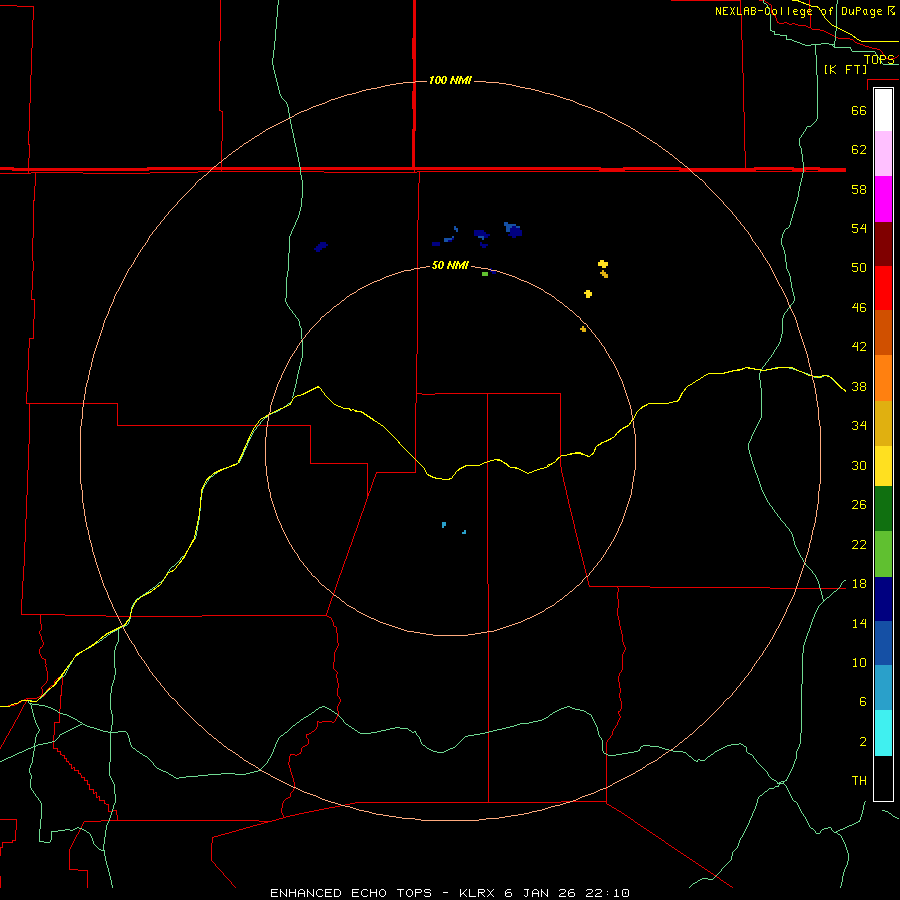This screenshot has width=900, height=900.
Task: Pick the navy blue legend swatch
Action: pos(883,599)
